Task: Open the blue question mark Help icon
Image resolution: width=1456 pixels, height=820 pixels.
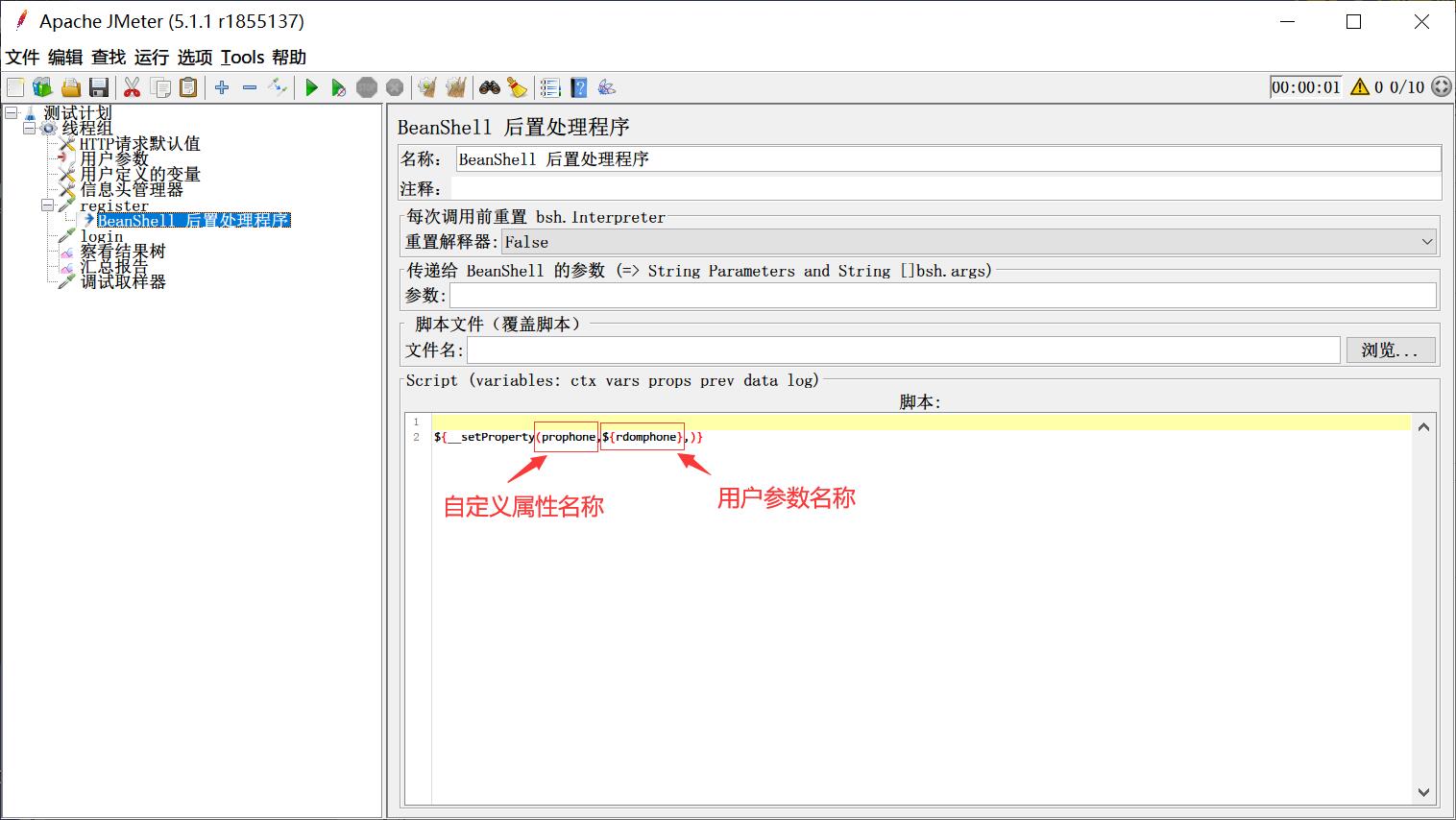Action: (579, 88)
